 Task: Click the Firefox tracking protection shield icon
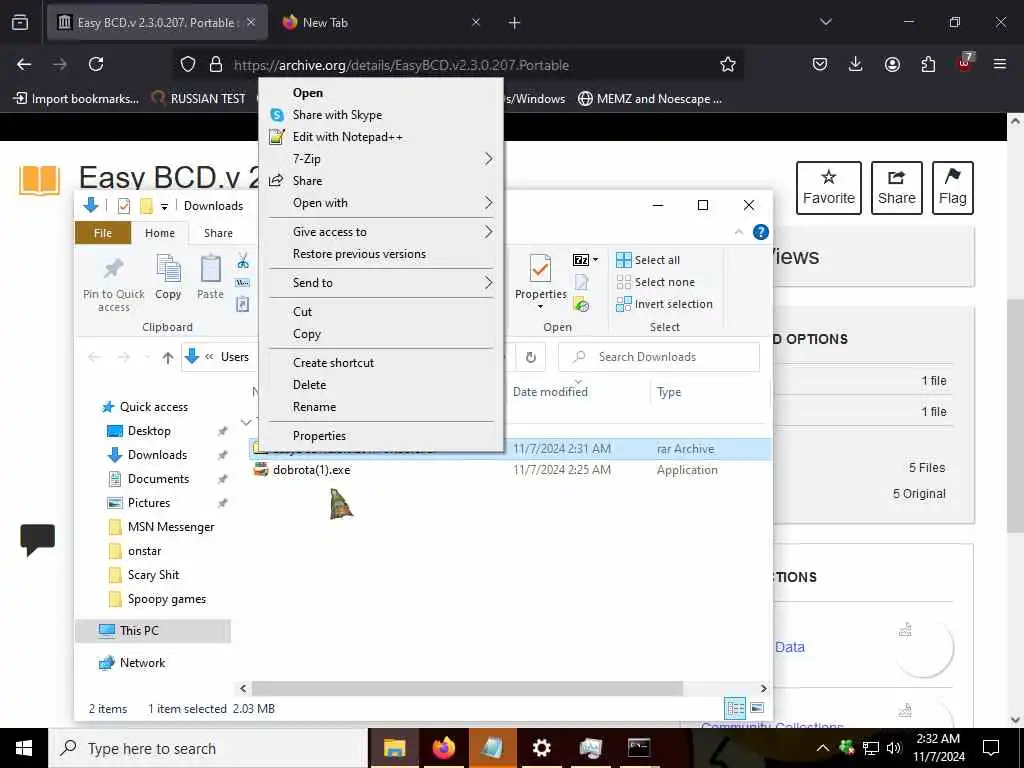pyautogui.click(x=188, y=64)
